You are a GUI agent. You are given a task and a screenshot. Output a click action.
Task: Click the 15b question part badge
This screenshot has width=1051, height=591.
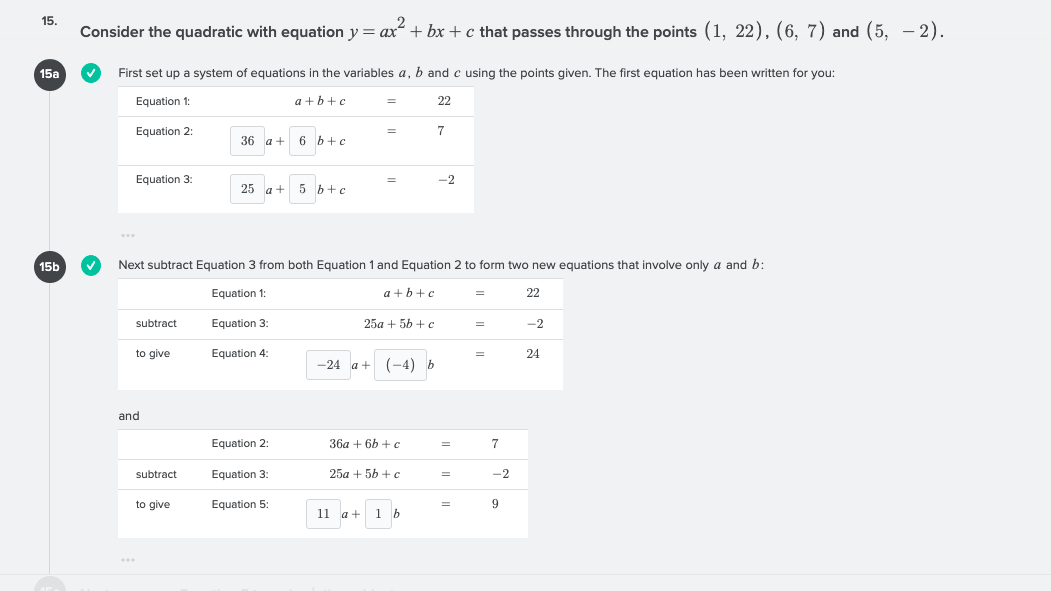tap(49, 267)
